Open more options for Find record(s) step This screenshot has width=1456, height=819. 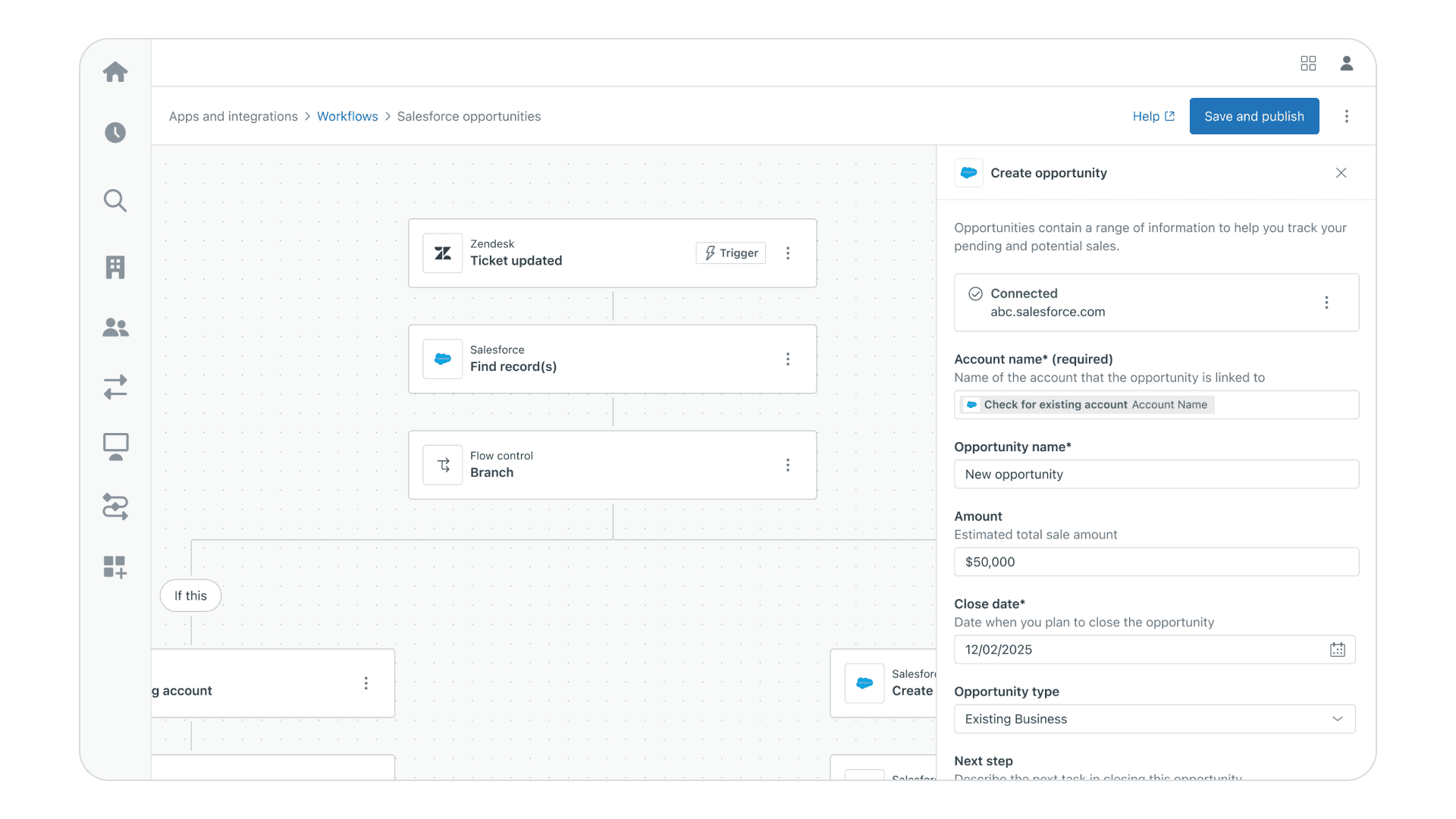tap(788, 359)
